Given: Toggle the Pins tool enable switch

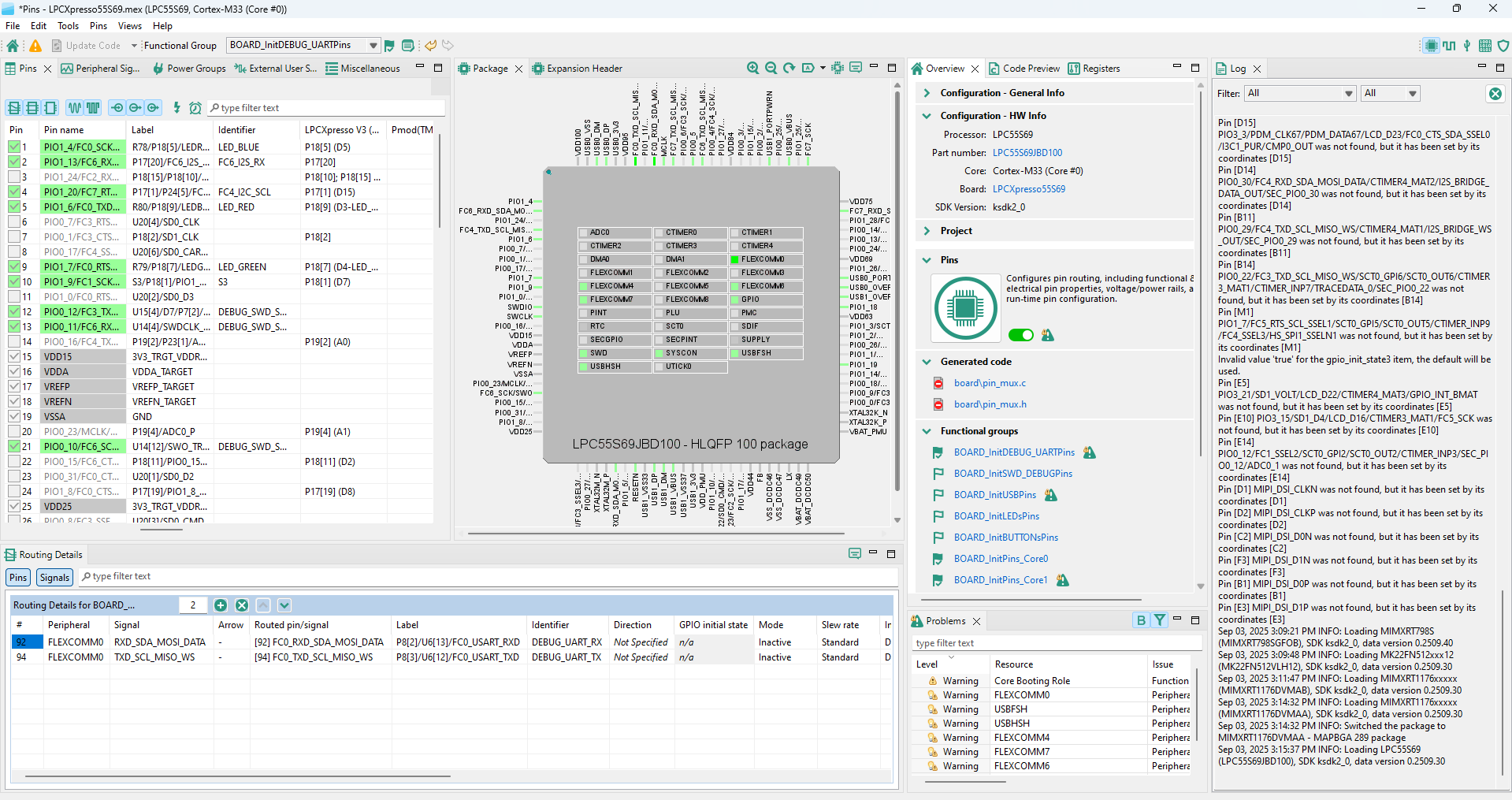Looking at the screenshot, I should point(1021,335).
